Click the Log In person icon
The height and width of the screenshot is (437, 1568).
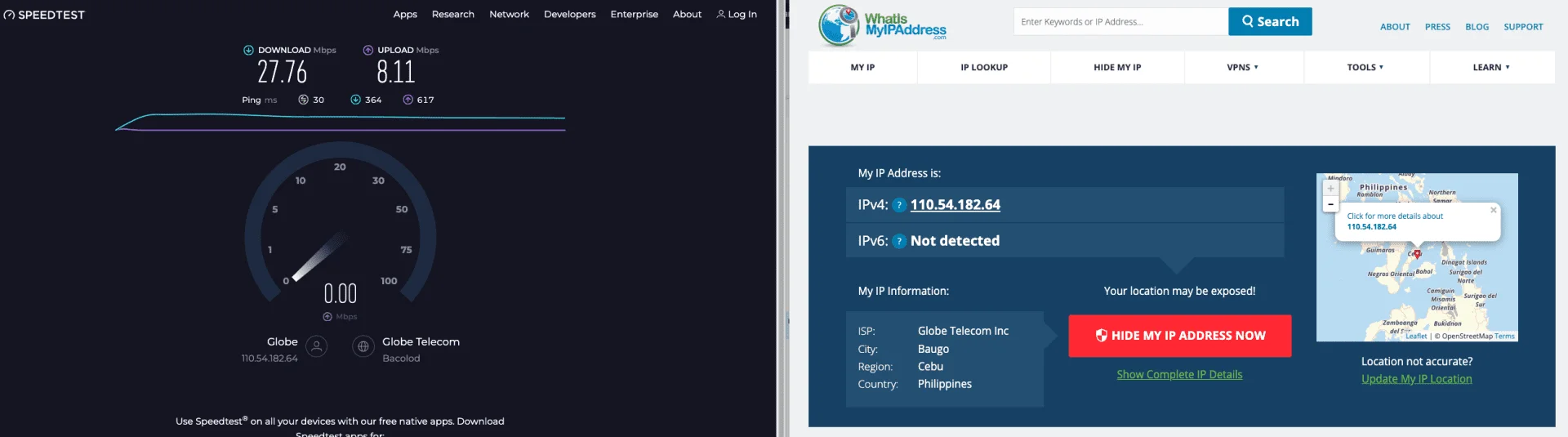point(721,14)
